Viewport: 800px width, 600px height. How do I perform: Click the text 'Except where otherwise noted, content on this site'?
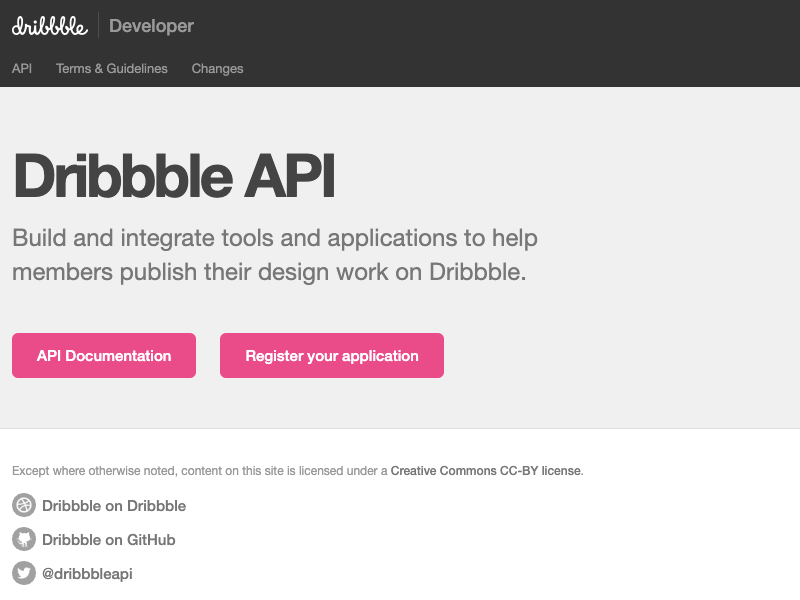[147, 470]
